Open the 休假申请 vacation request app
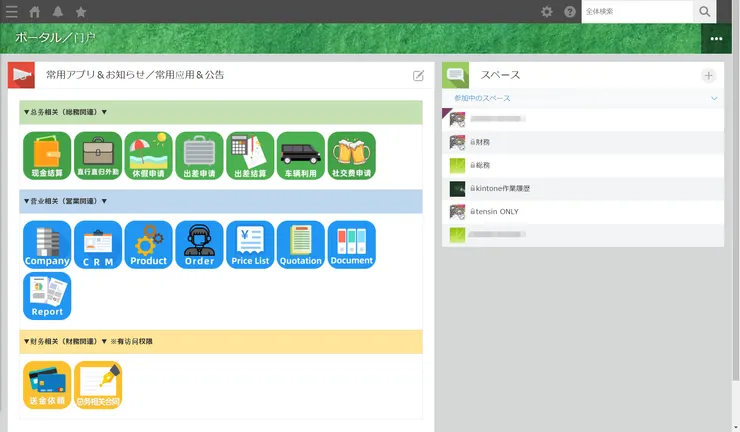The width and height of the screenshot is (740, 432). pyautogui.click(x=148, y=155)
